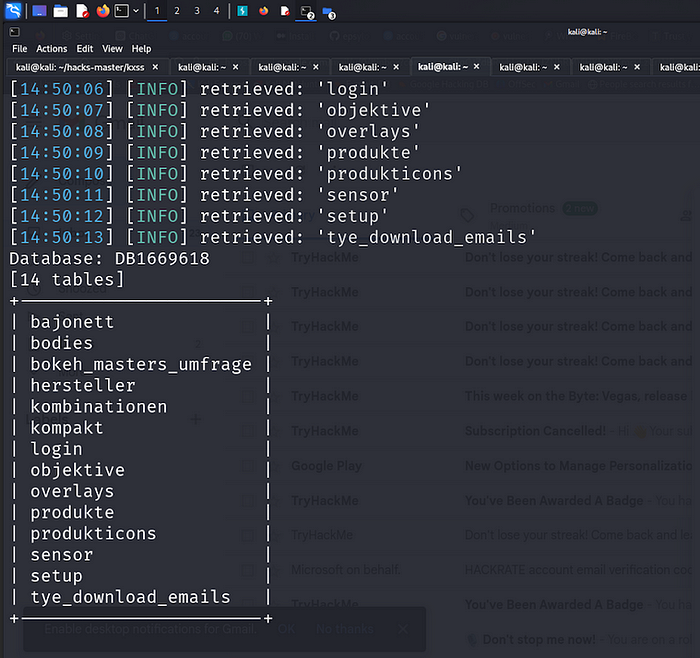Image resolution: width=700 pixels, height=658 pixels.
Task: Open the Edit menu
Action: coord(84,49)
